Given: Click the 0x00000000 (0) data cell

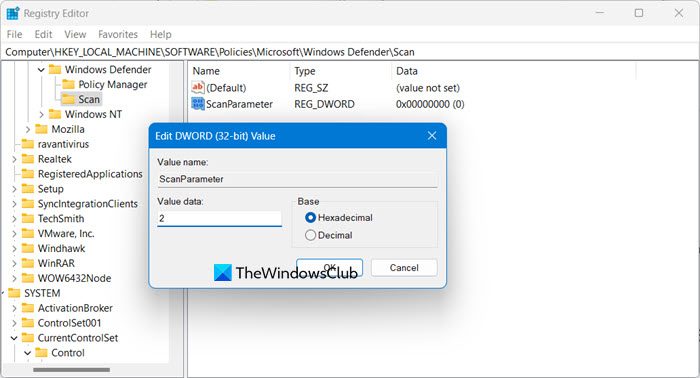Looking at the screenshot, I should click(430, 104).
